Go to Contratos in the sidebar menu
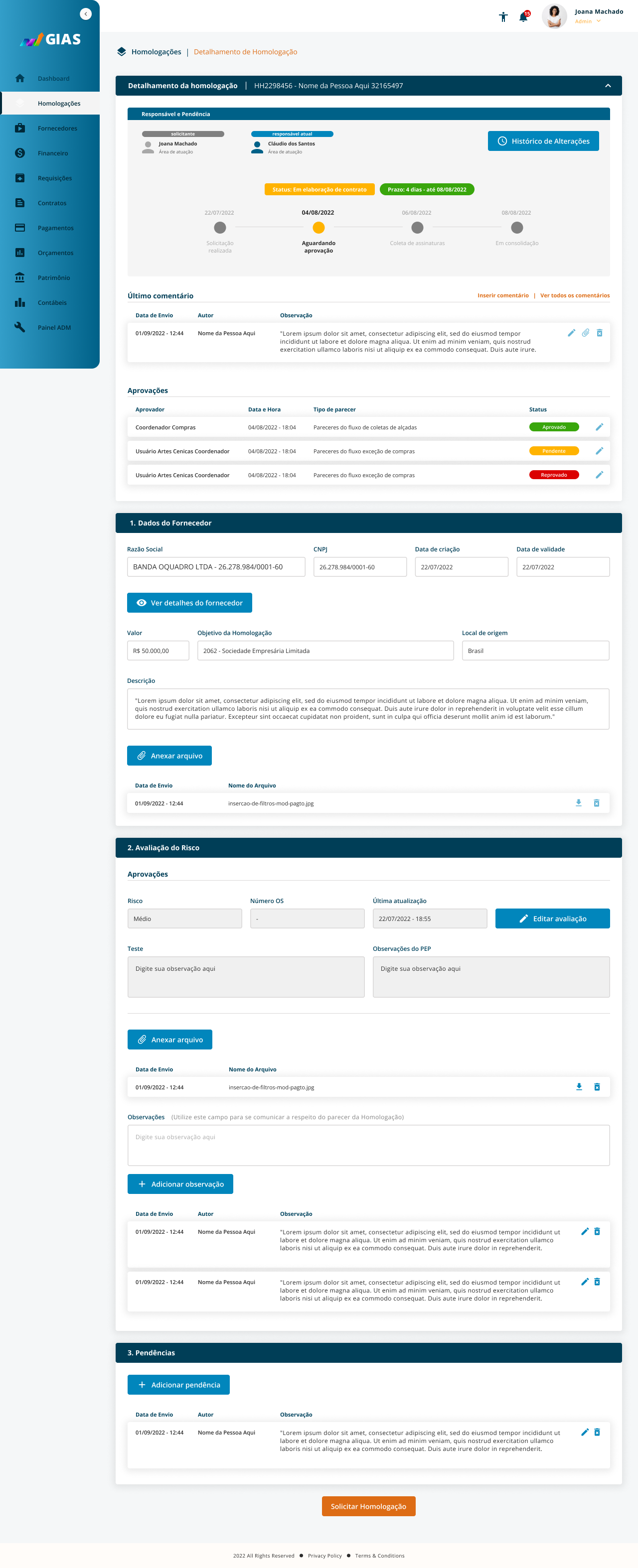Screen dimensions: 638x1568 pos(52,203)
